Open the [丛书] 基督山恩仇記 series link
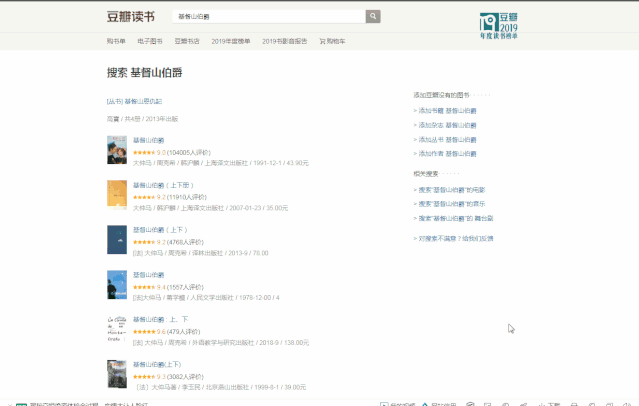 click(x=134, y=101)
